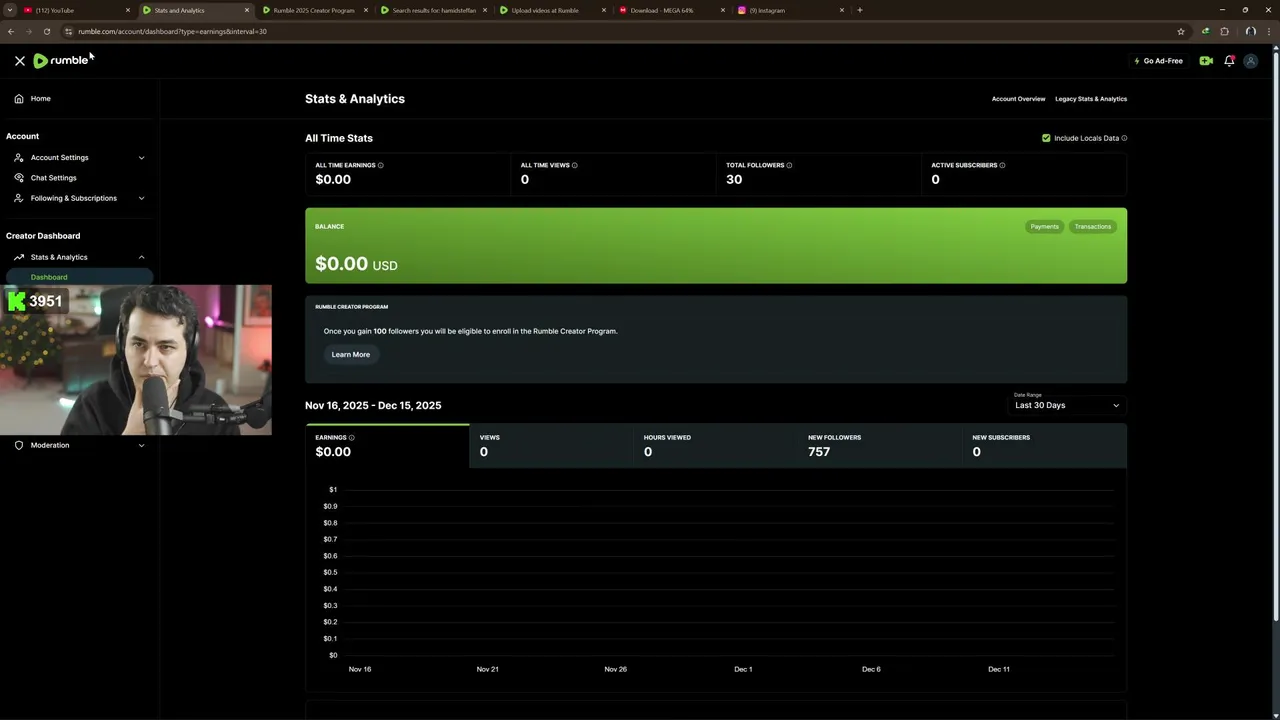Select the Earnings chart tab
1280x720 pixels.
[387, 446]
